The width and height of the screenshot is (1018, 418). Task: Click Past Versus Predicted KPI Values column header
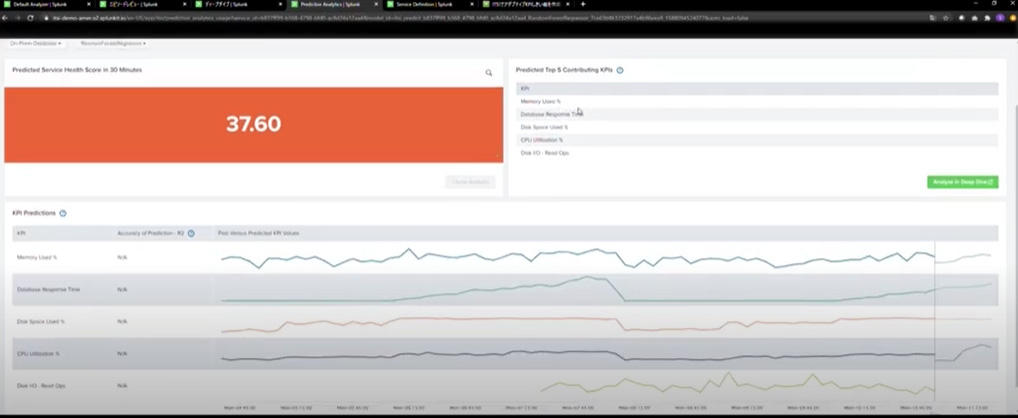point(259,233)
